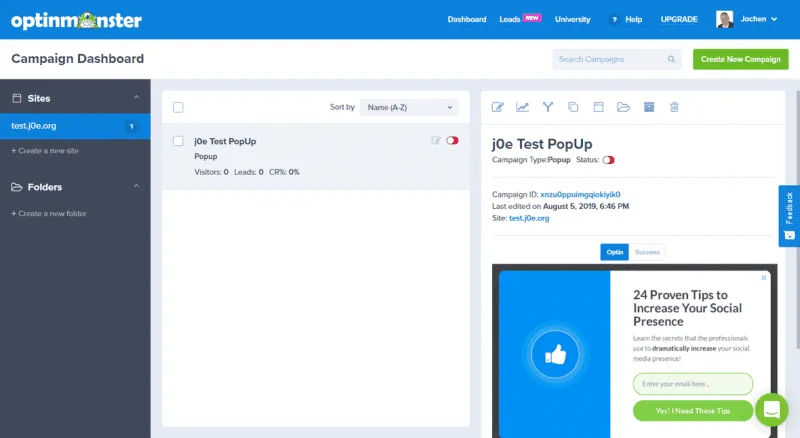Open the test.j0e.org site link in details
This screenshot has height=438, width=800.
pyautogui.click(x=529, y=218)
